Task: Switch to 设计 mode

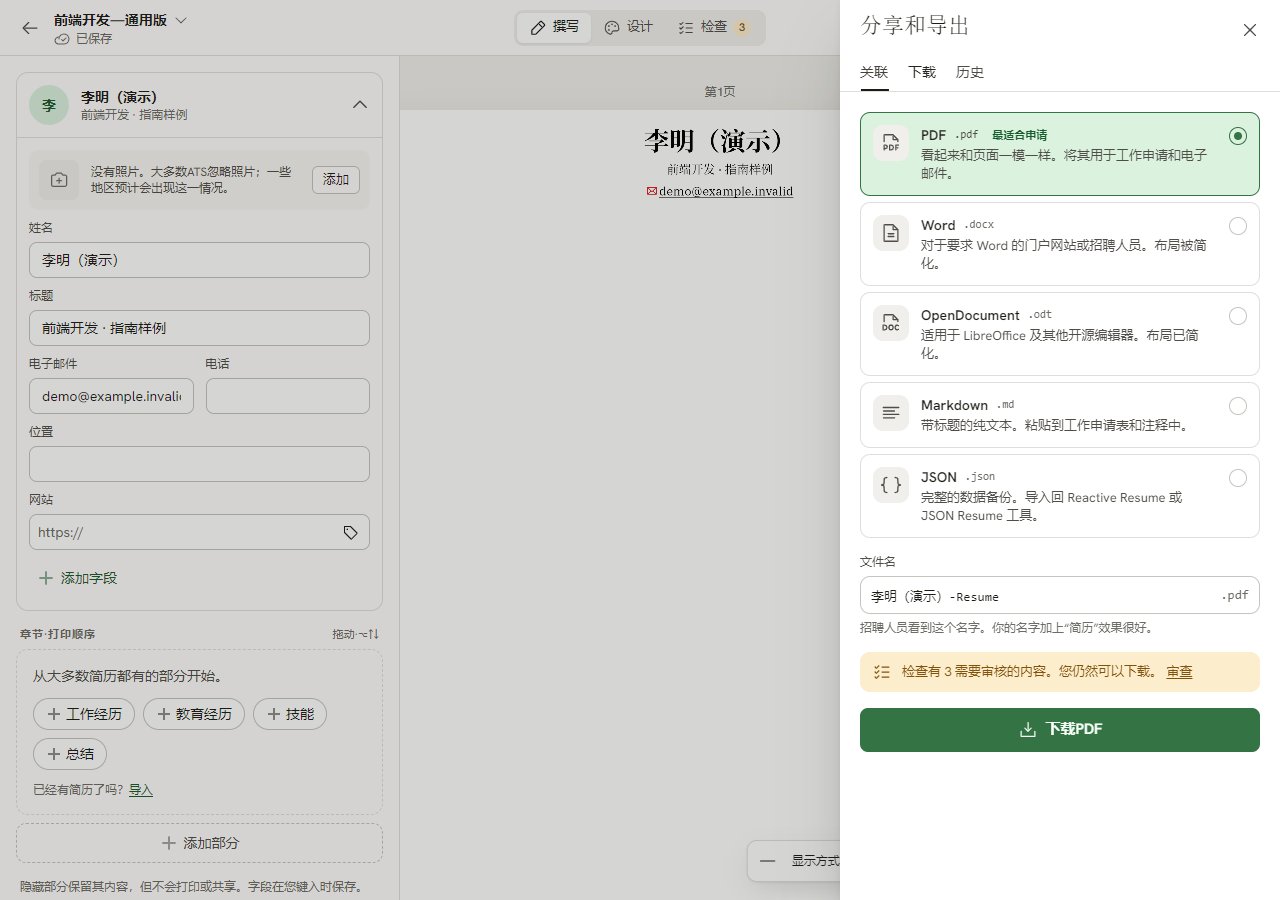Action: [629, 27]
